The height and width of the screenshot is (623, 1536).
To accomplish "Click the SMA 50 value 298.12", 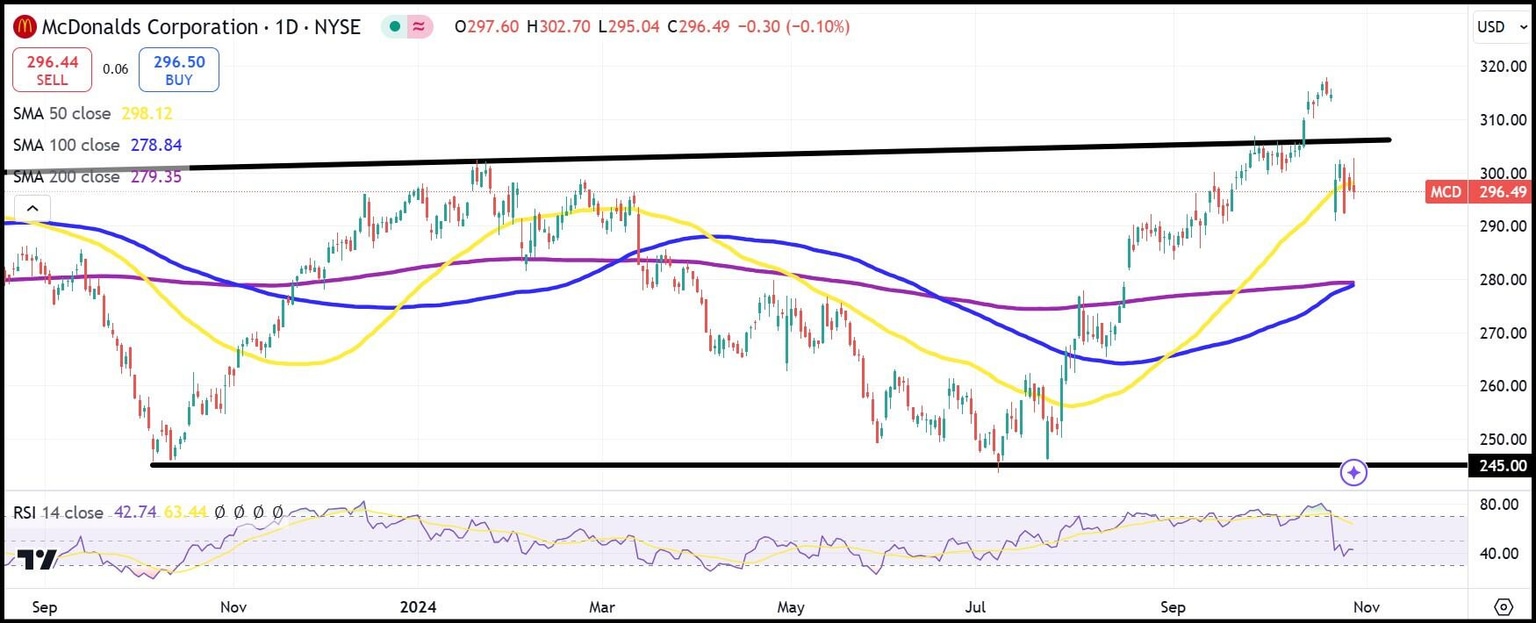I will click(148, 114).
